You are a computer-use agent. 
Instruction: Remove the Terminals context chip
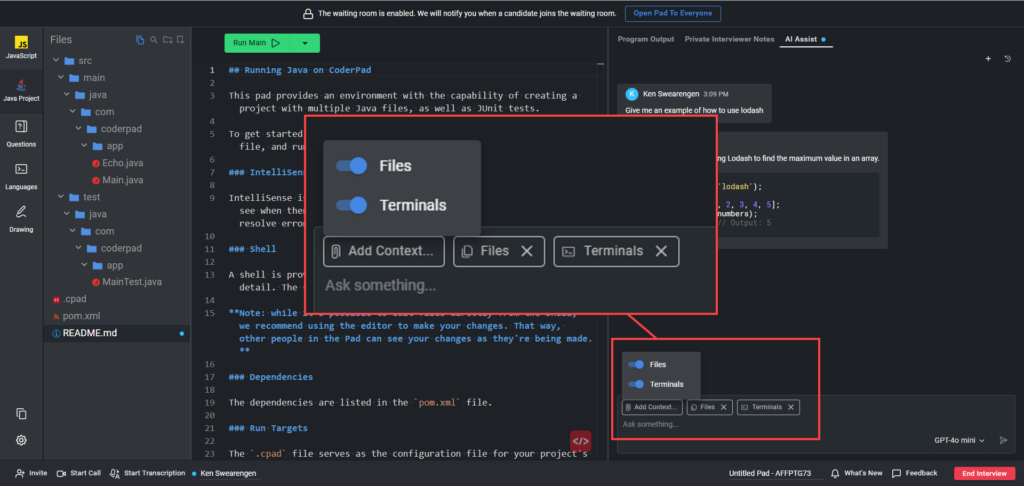(791, 407)
